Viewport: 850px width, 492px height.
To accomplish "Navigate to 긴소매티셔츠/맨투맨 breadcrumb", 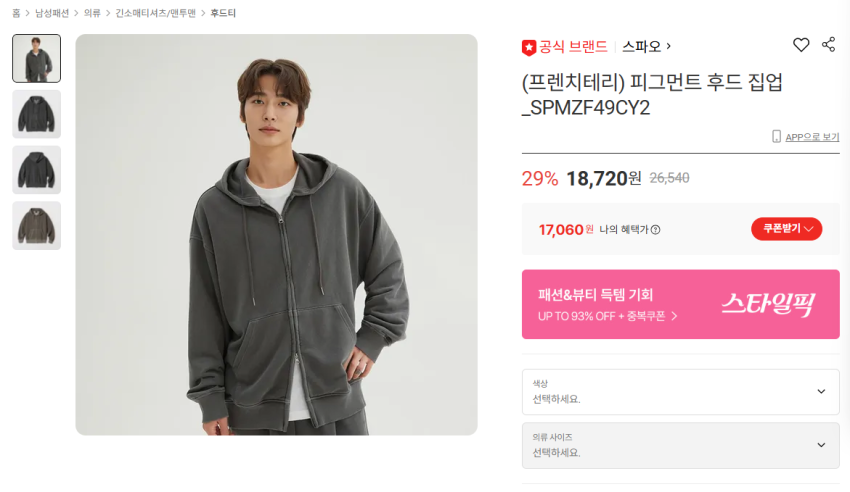I will (x=155, y=13).
